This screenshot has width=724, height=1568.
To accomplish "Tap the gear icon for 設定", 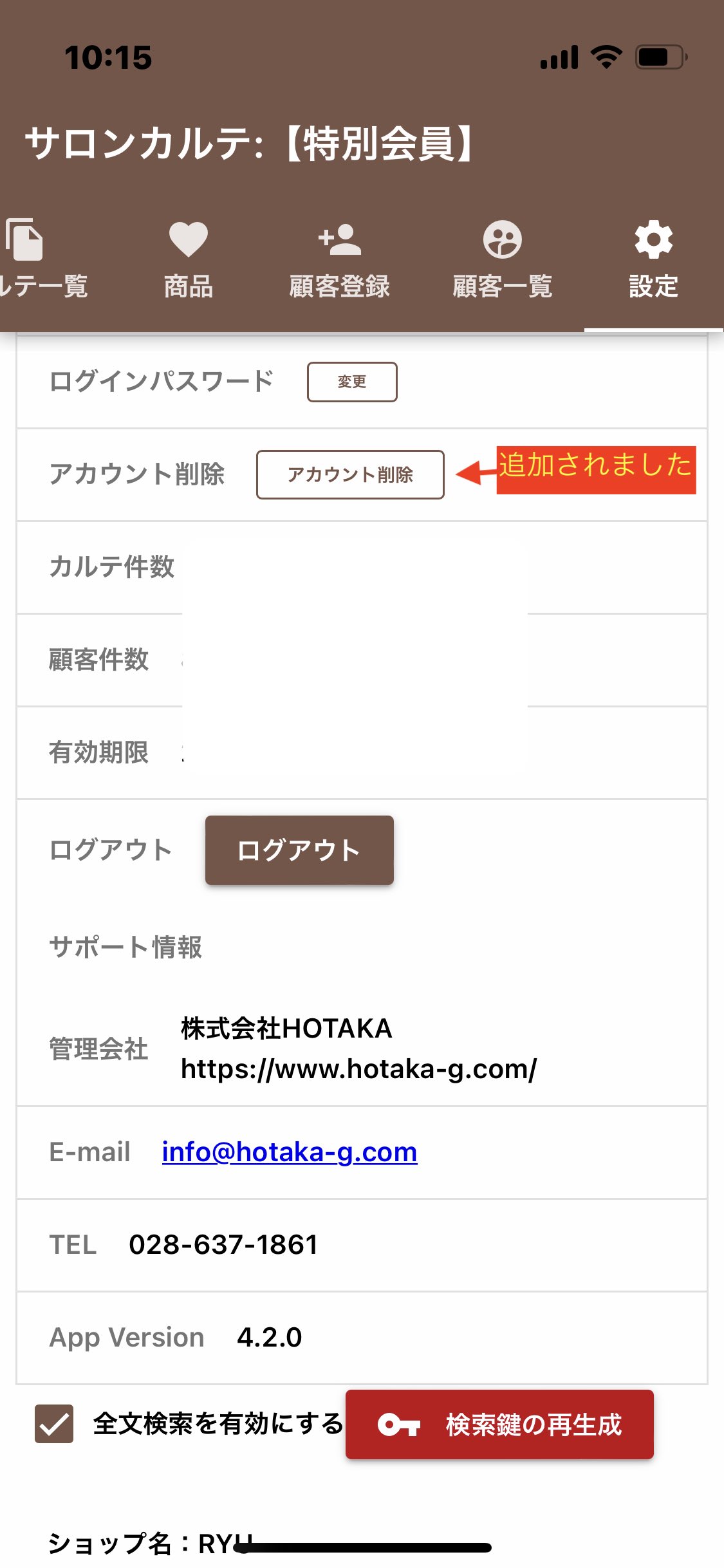I will coord(654,239).
